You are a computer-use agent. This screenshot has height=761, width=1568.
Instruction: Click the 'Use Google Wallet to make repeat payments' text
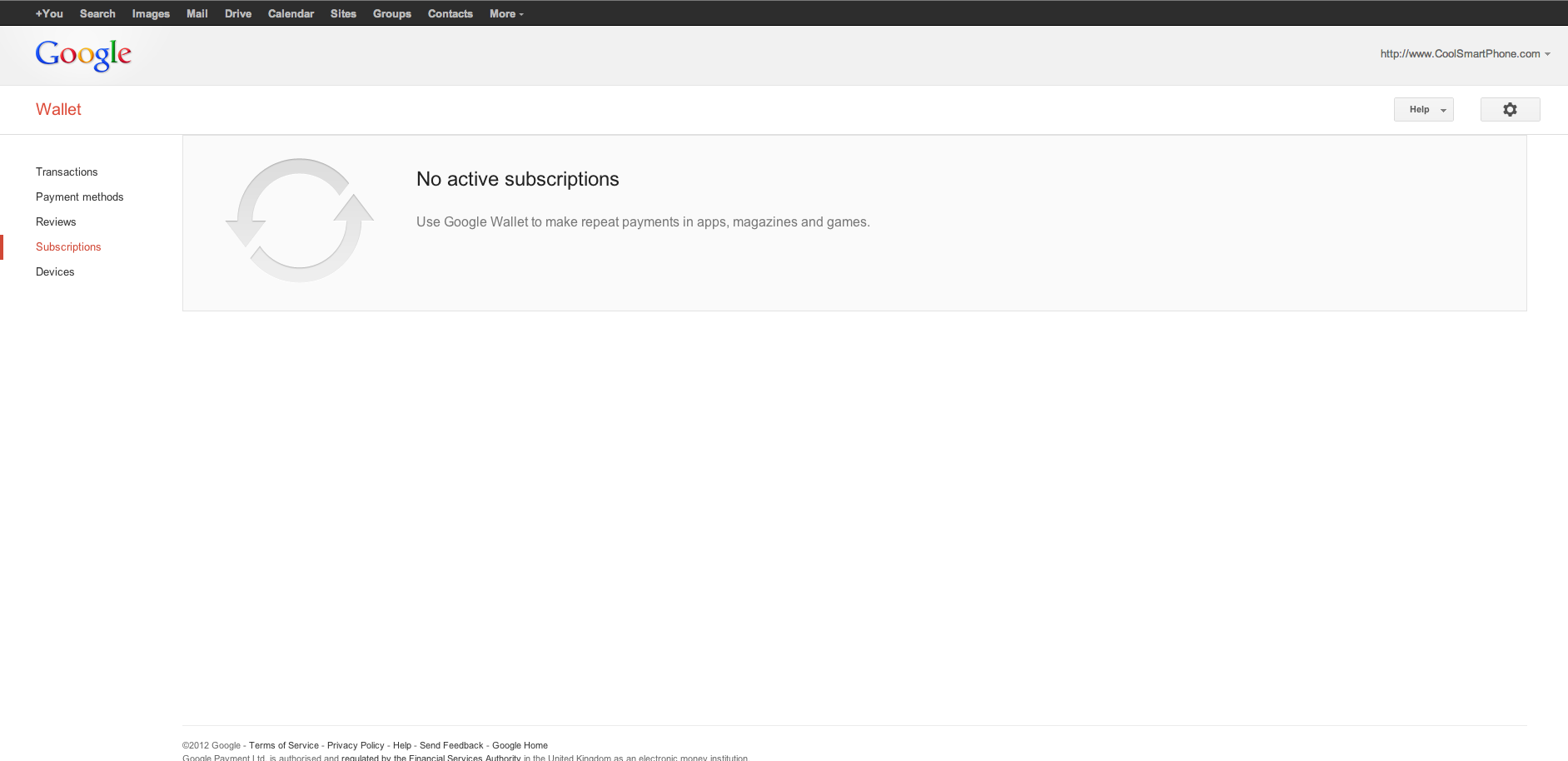(x=643, y=221)
